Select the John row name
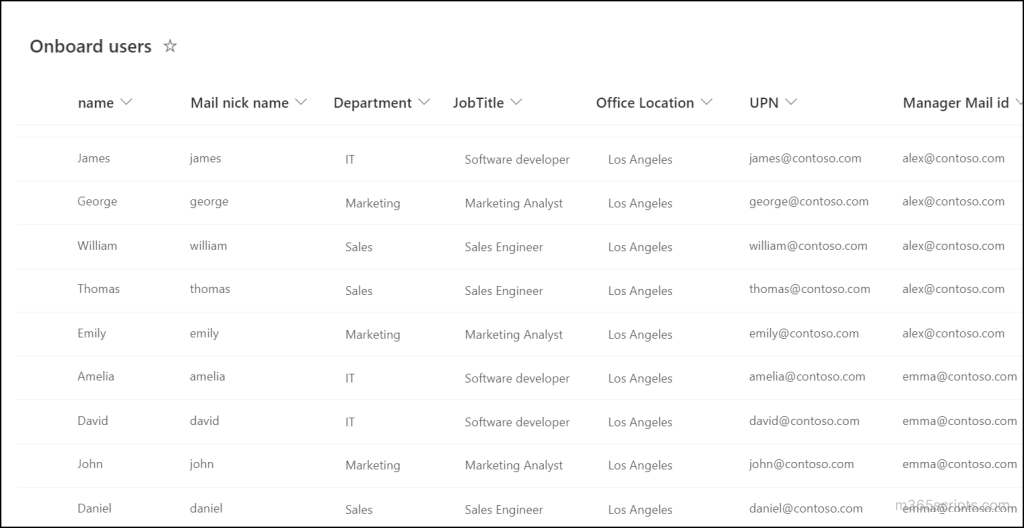Screen dimensions: 1024x528 [x=90, y=464]
